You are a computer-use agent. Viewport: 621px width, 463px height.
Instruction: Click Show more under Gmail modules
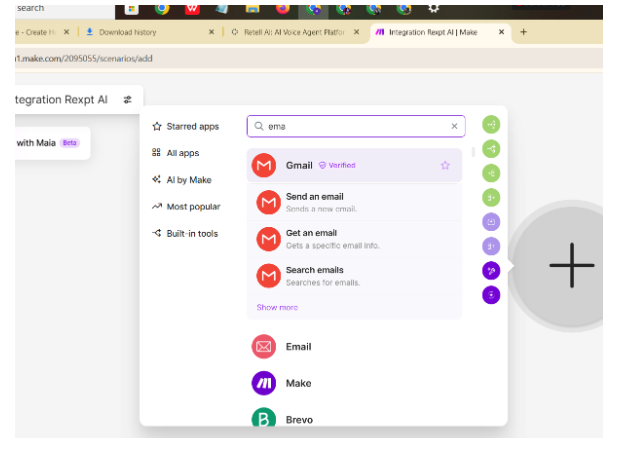pyautogui.click(x=277, y=307)
